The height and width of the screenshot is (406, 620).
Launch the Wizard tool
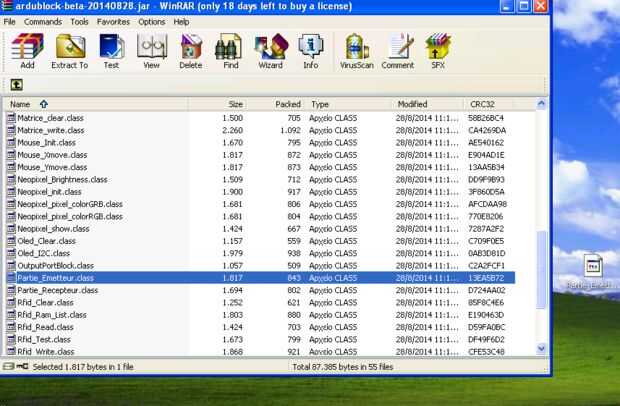270,51
